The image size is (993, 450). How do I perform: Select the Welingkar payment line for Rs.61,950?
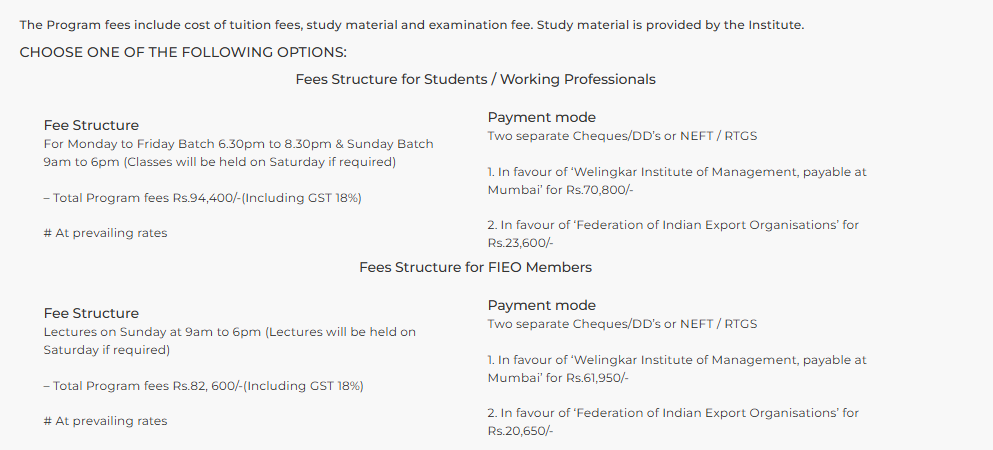tap(676, 368)
